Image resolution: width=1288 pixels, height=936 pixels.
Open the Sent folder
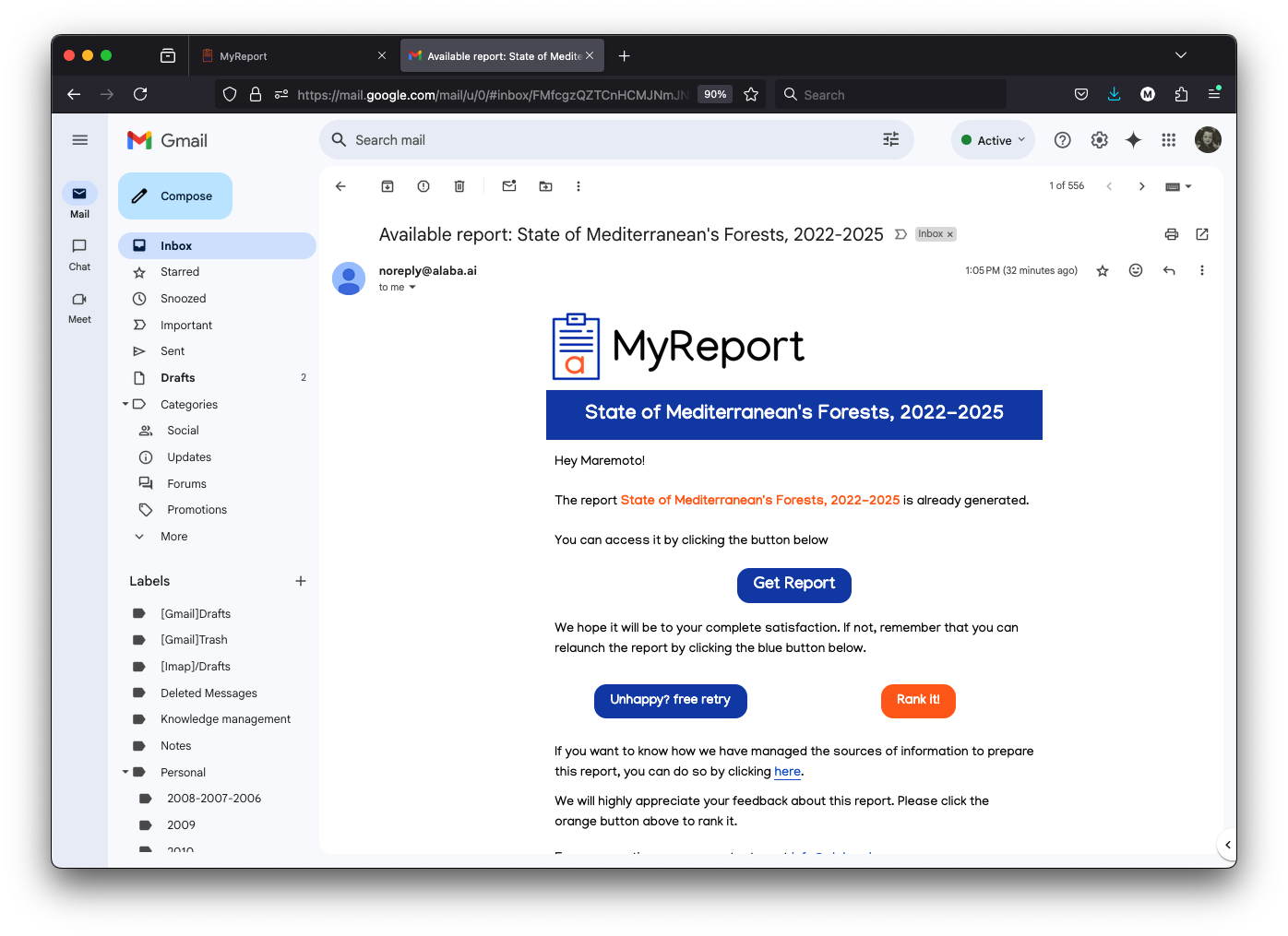pyautogui.click(x=218, y=351)
